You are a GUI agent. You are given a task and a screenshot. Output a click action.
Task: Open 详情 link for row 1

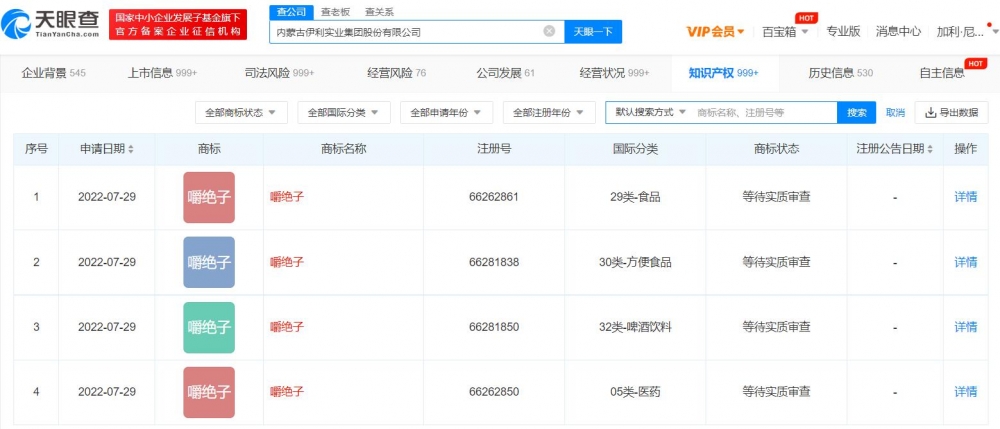coord(965,197)
